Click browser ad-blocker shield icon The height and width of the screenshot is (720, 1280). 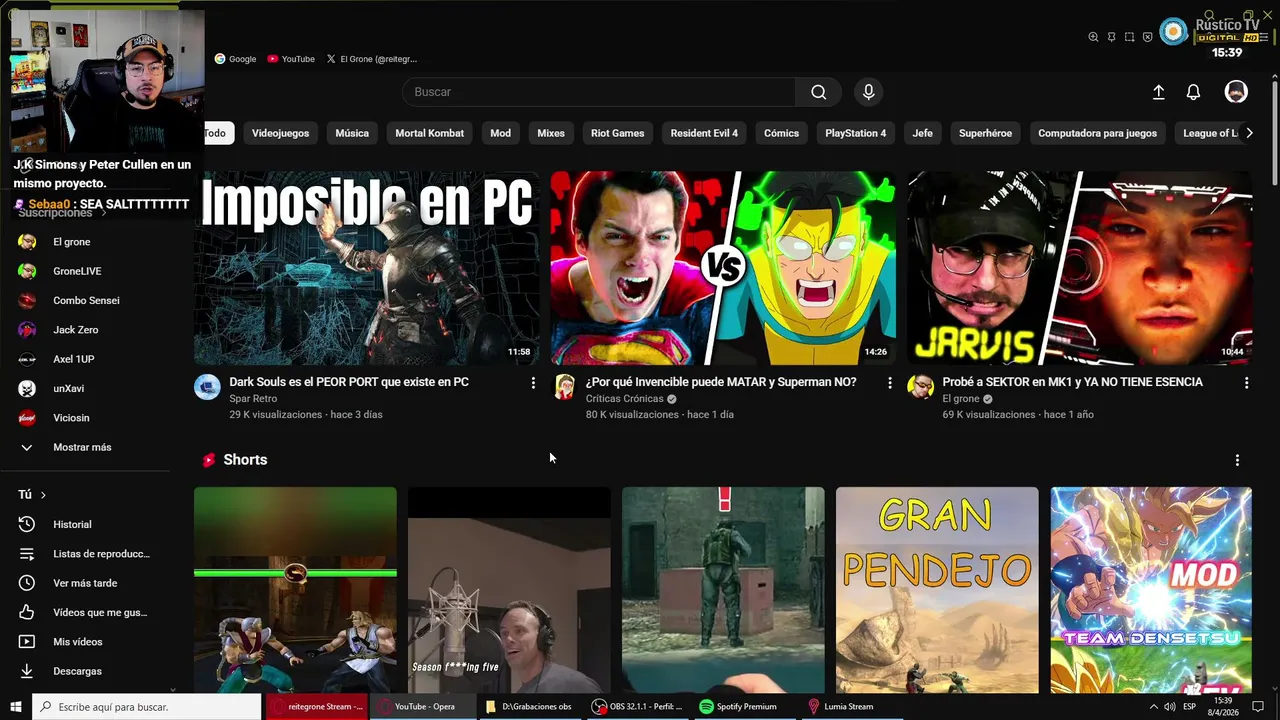click(x=1147, y=37)
